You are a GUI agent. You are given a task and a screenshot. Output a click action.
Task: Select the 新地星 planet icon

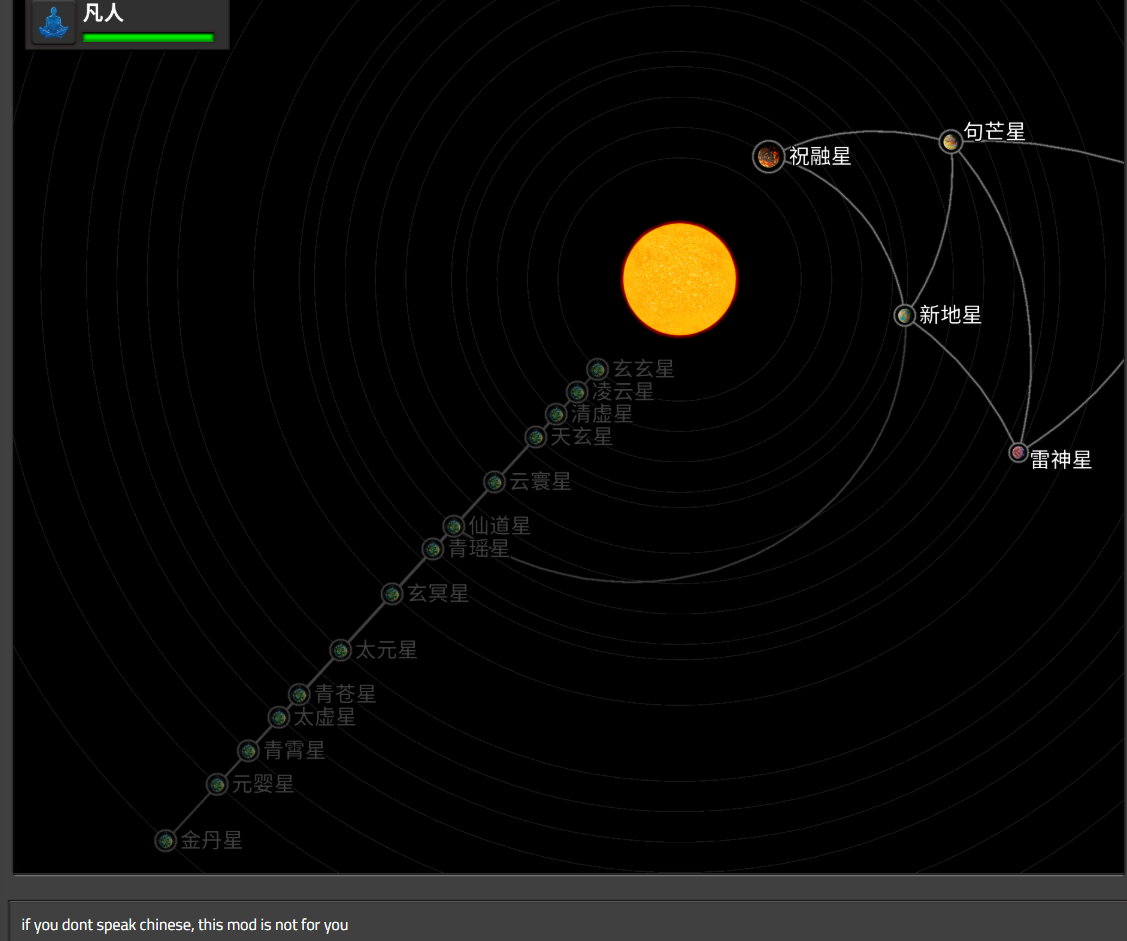[904, 315]
